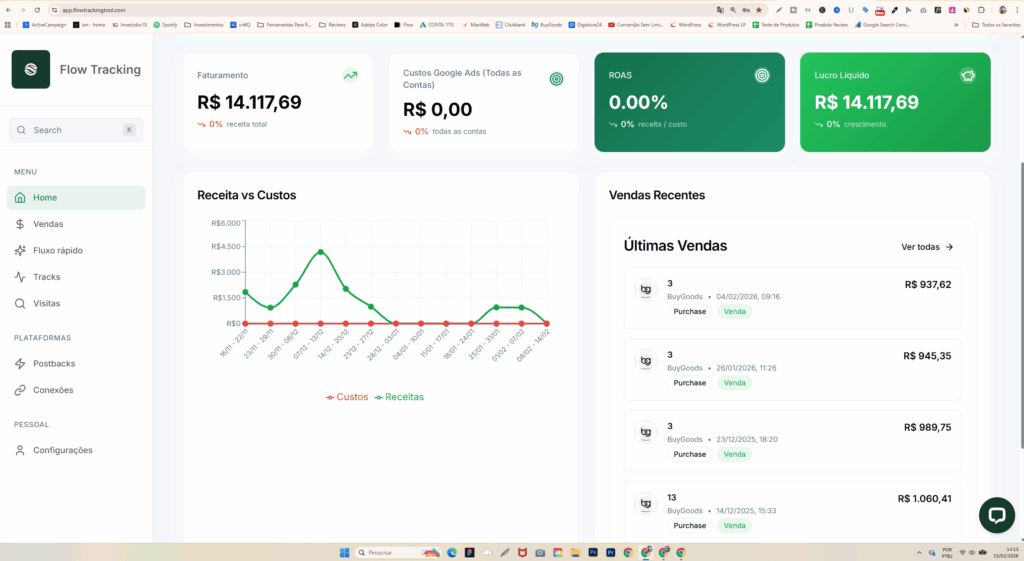Open the browser extensions puzzle icon

pos(981,10)
